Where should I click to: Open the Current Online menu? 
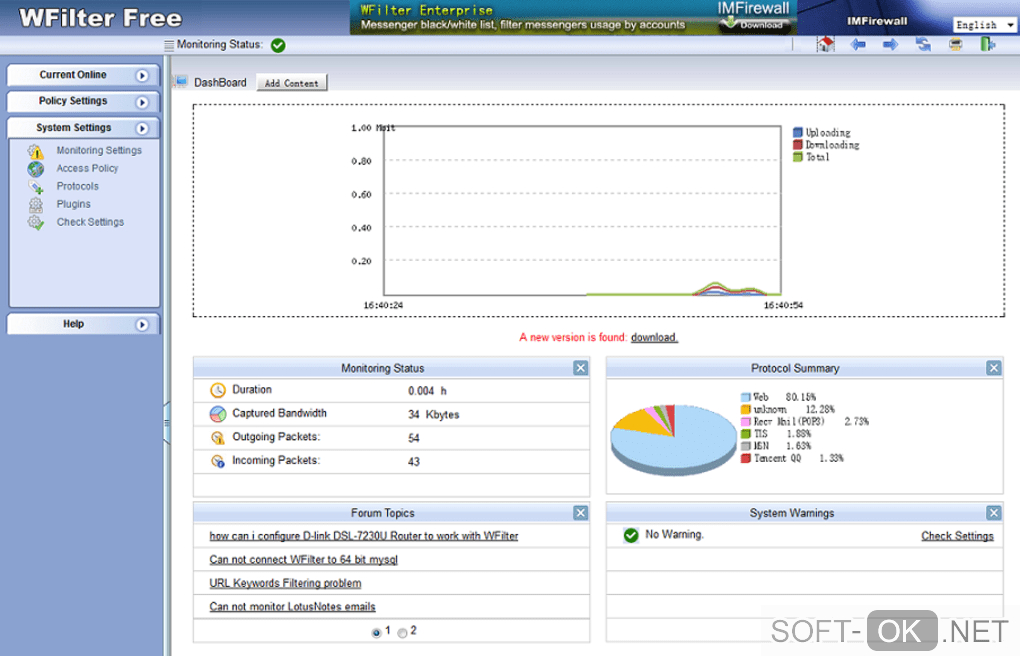tap(83, 75)
